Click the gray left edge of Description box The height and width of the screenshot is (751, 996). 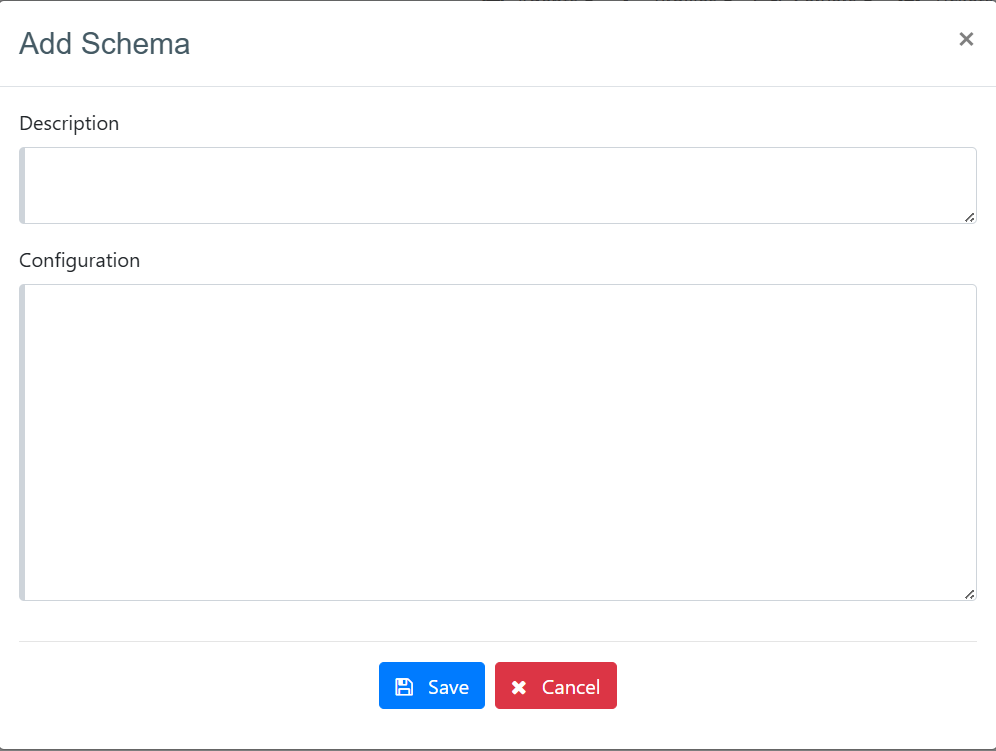click(x=22, y=186)
